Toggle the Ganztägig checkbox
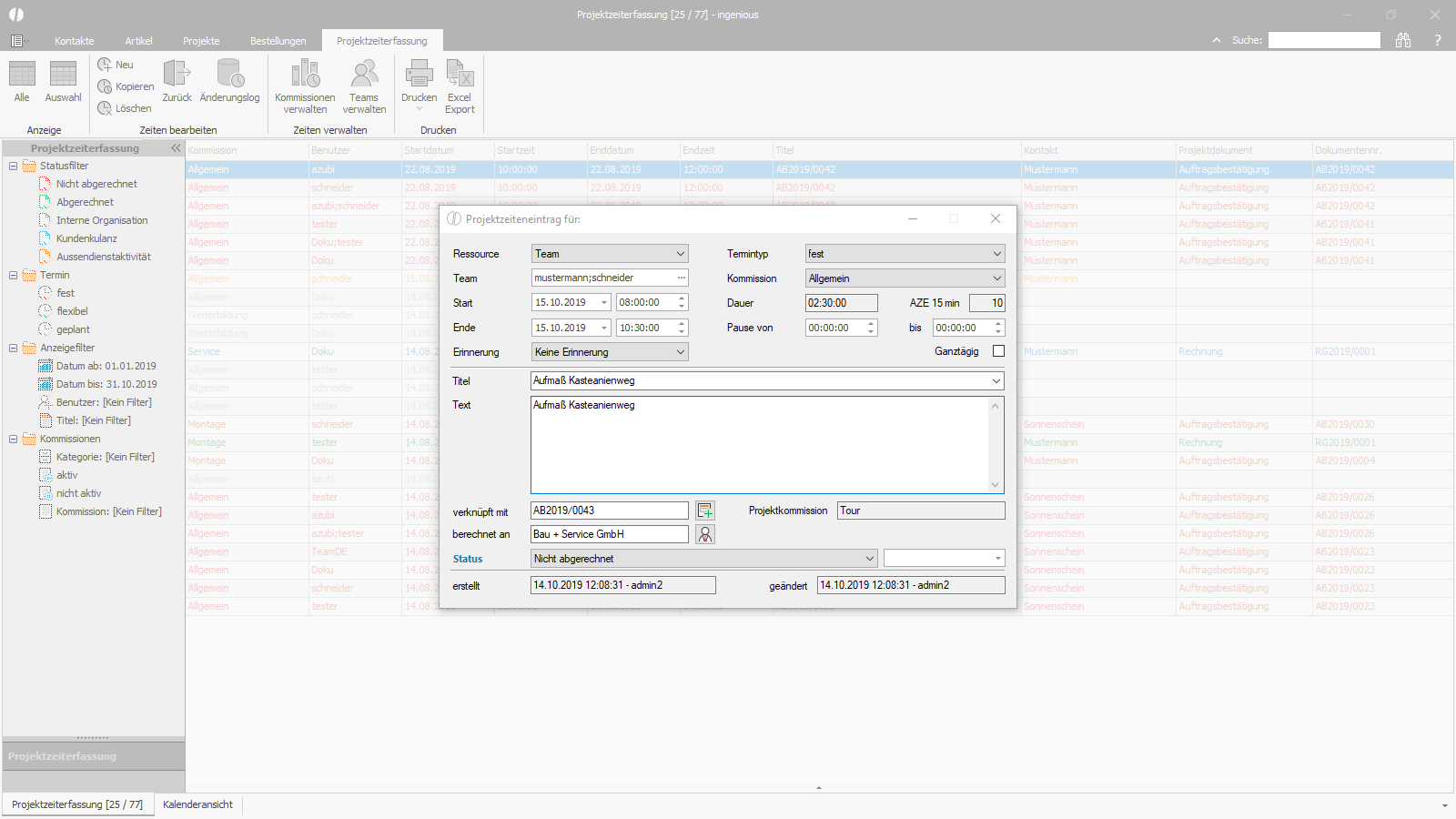The height and width of the screenshot is (819, 1456). 998,351
